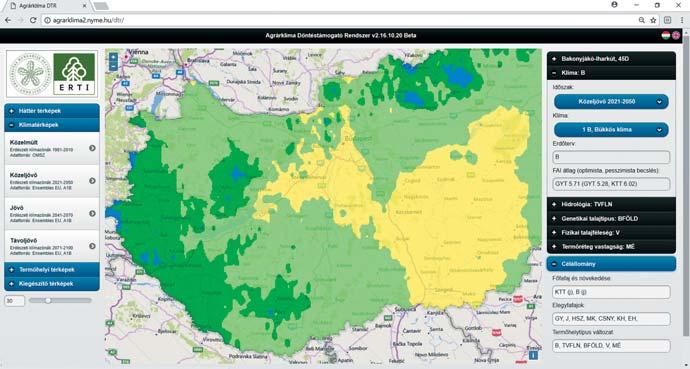The image size is (690, 369).
Task: Collapse Klímatérképek section
Action: (52, 125)
